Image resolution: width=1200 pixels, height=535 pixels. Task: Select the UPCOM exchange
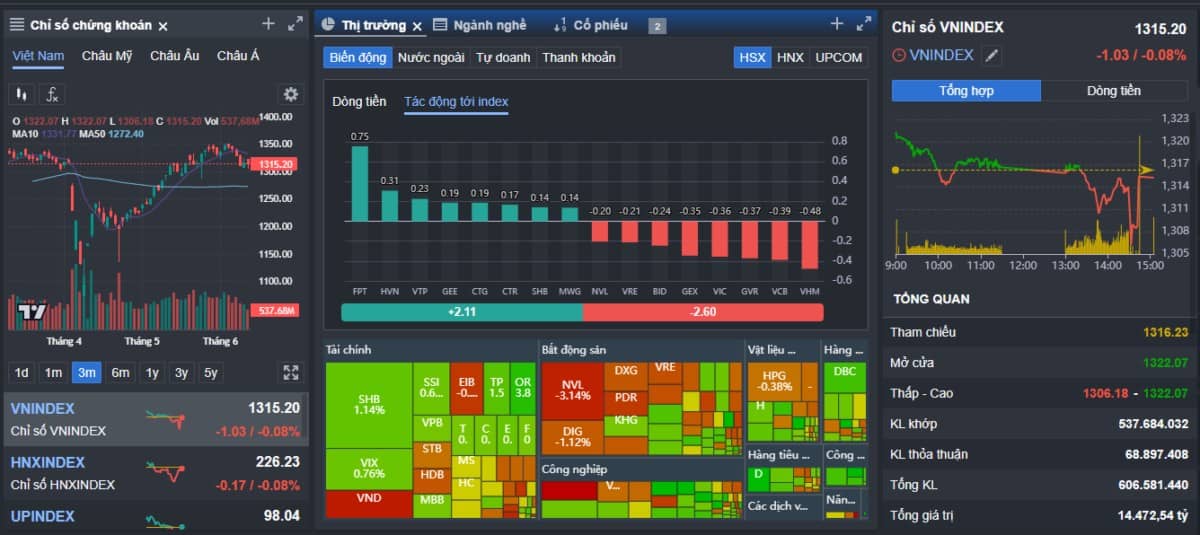click(838, 57)
